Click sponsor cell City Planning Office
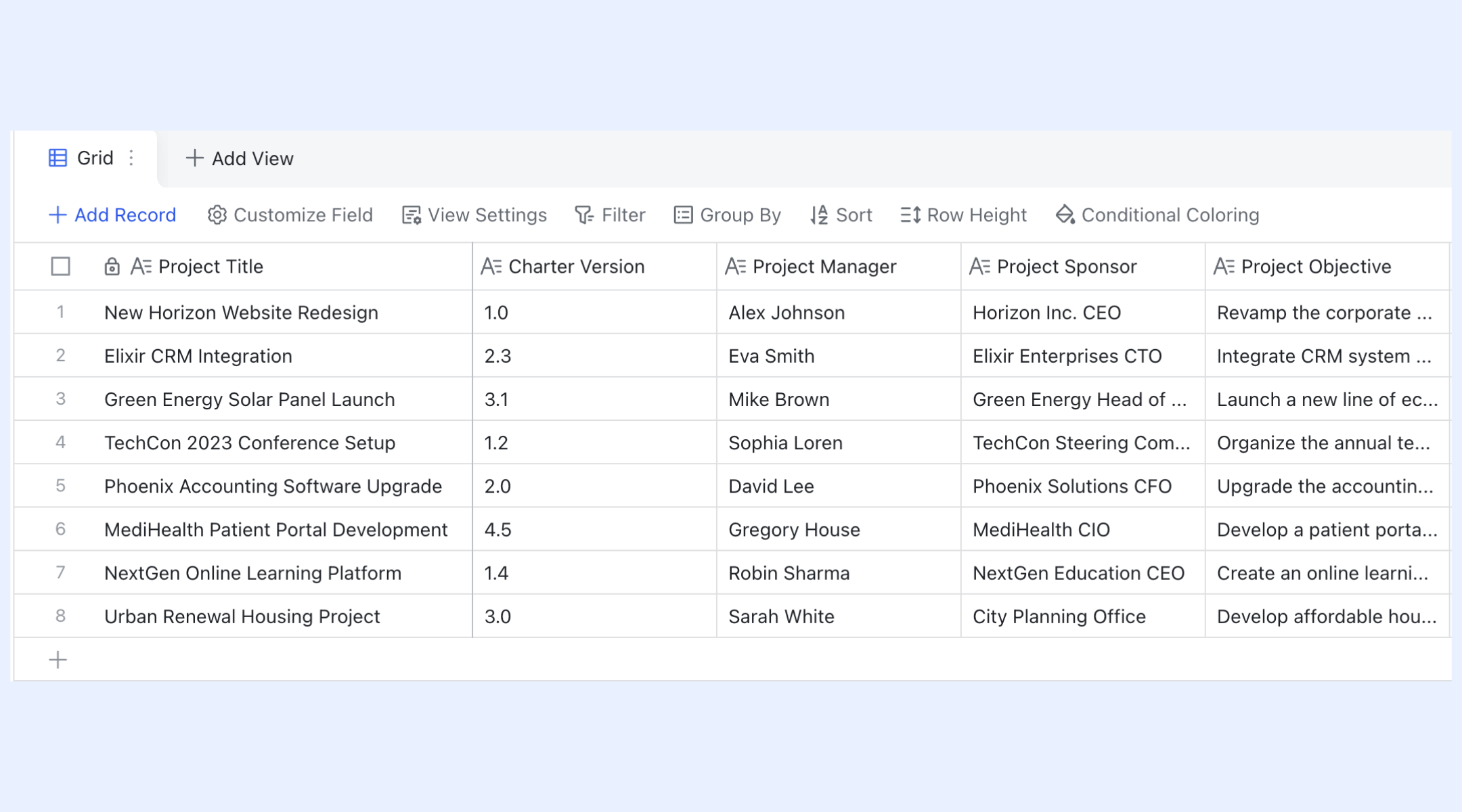 coord(1084,616)
